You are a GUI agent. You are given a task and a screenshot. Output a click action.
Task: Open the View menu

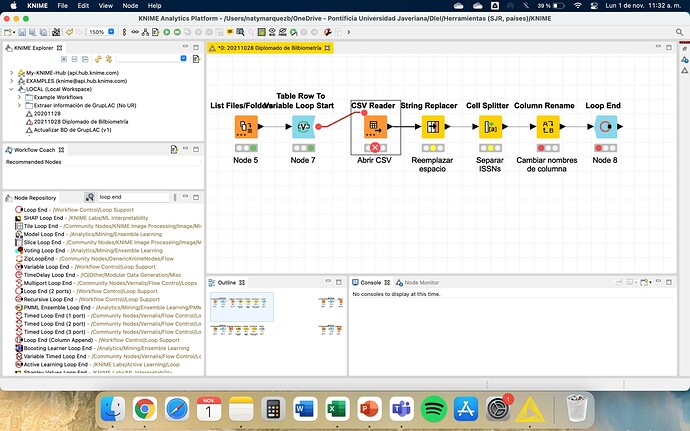pyautogui.click(x=106, y=6)
